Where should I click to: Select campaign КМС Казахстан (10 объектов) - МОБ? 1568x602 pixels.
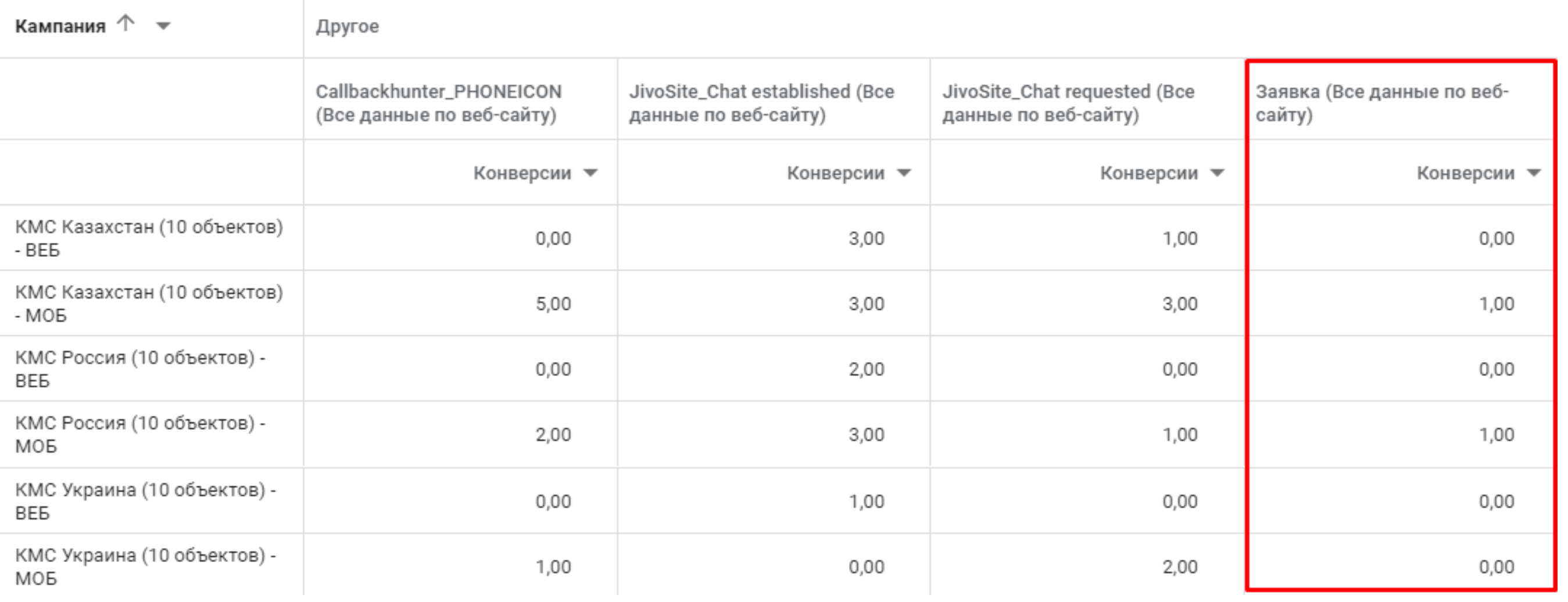149,304
